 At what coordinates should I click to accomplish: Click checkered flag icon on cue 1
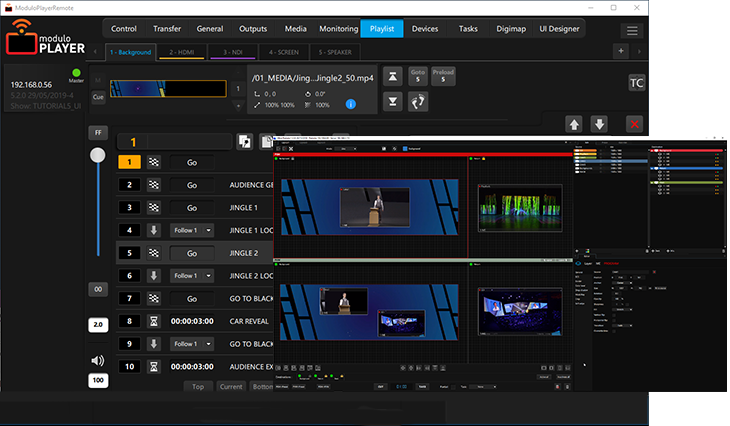[x=154, y=162]
